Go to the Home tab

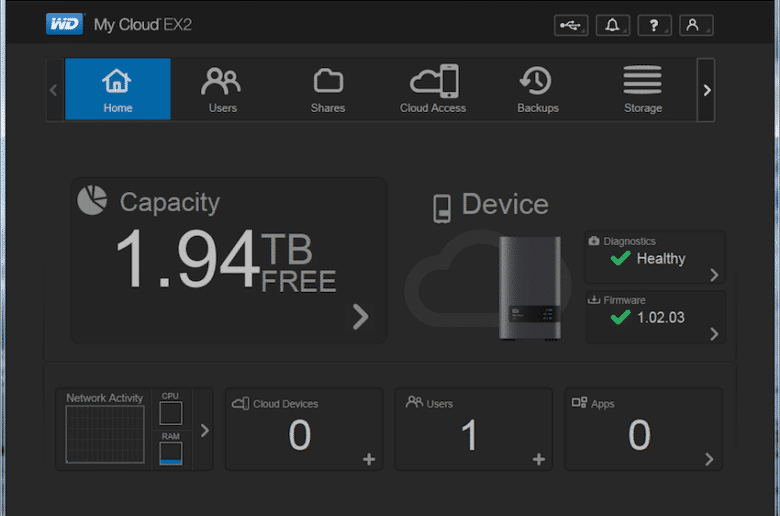click(118, 89)
